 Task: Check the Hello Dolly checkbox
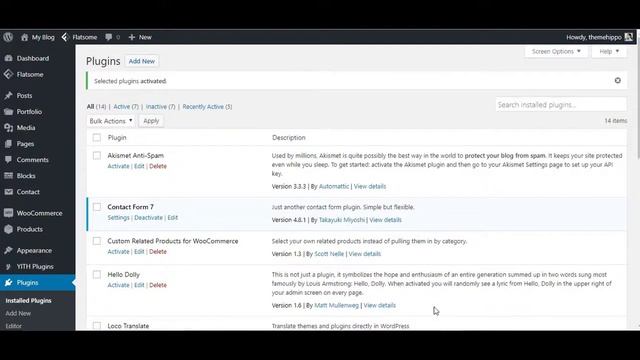pos(97,274)
